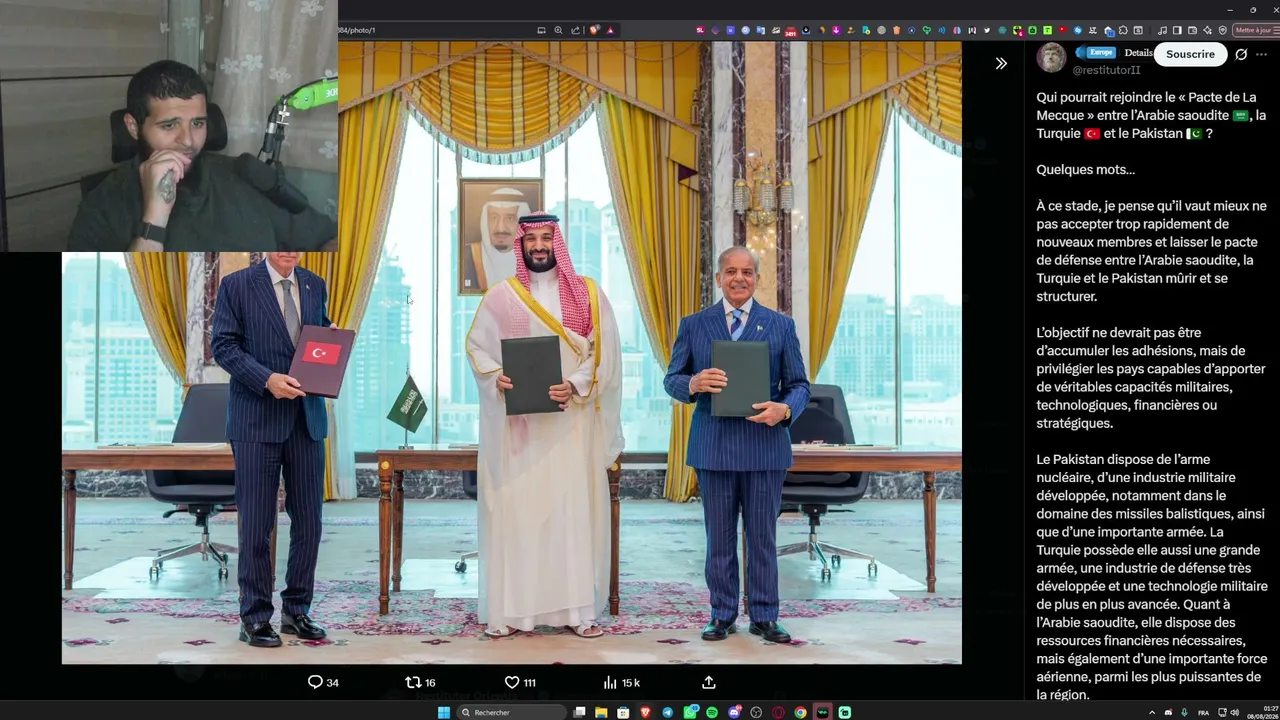Click the text 'Quelques mots...'
This screenshot has width=1280, height=720.
[x=1086, y=169]
